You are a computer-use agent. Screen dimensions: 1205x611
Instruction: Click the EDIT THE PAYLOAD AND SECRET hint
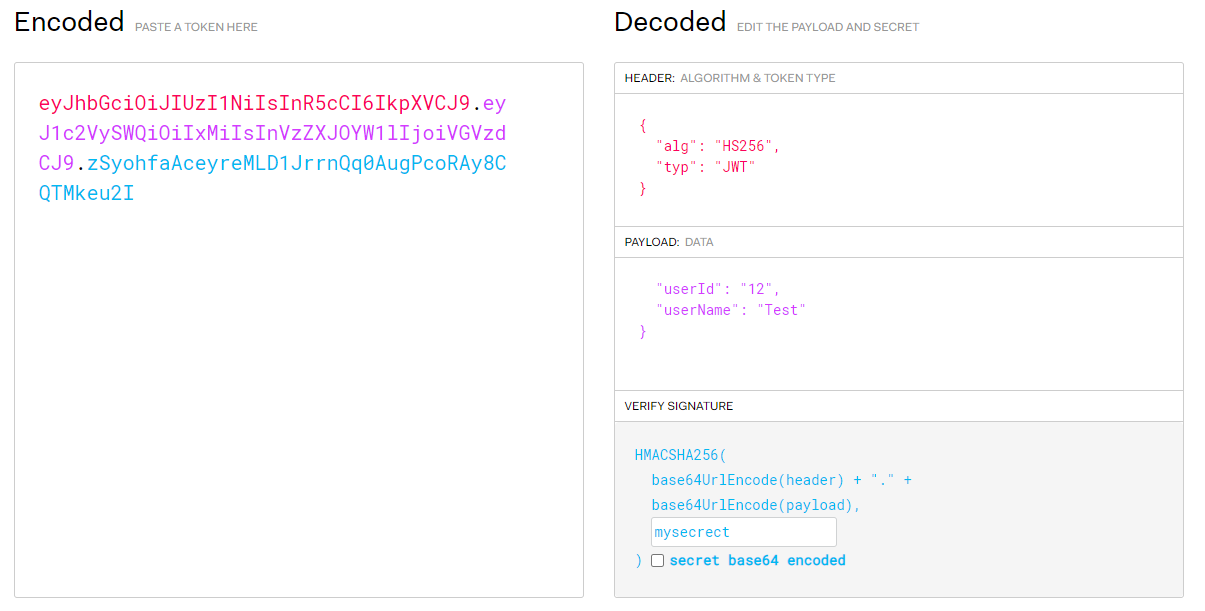point(828,27)
